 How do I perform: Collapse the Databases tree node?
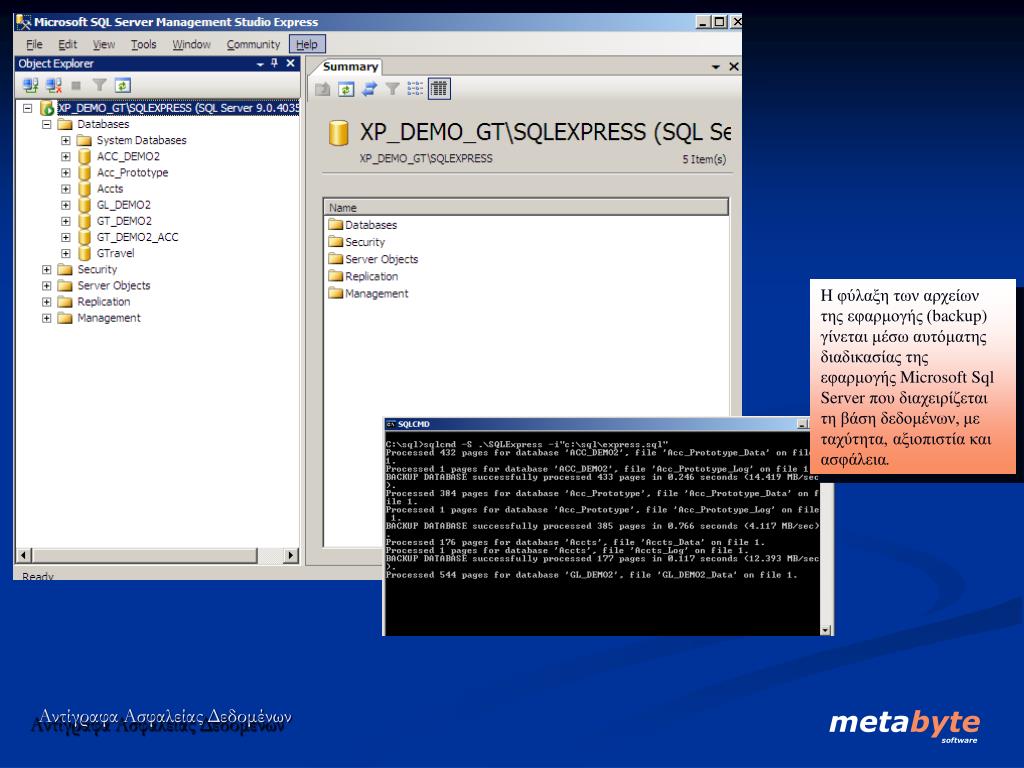tap(46, 124)
